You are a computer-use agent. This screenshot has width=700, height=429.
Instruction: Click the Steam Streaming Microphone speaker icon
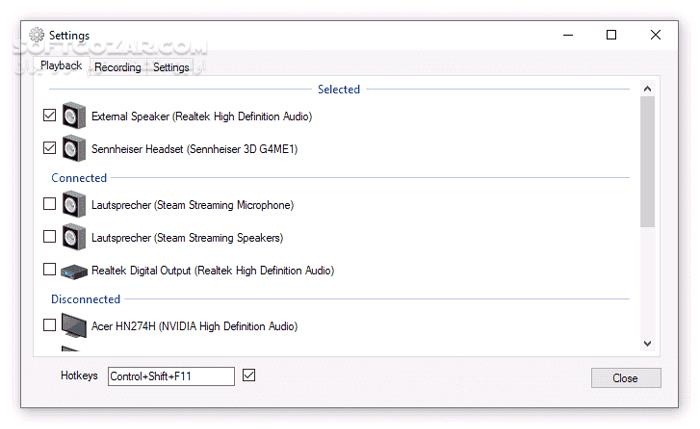[x=74, y=205]
